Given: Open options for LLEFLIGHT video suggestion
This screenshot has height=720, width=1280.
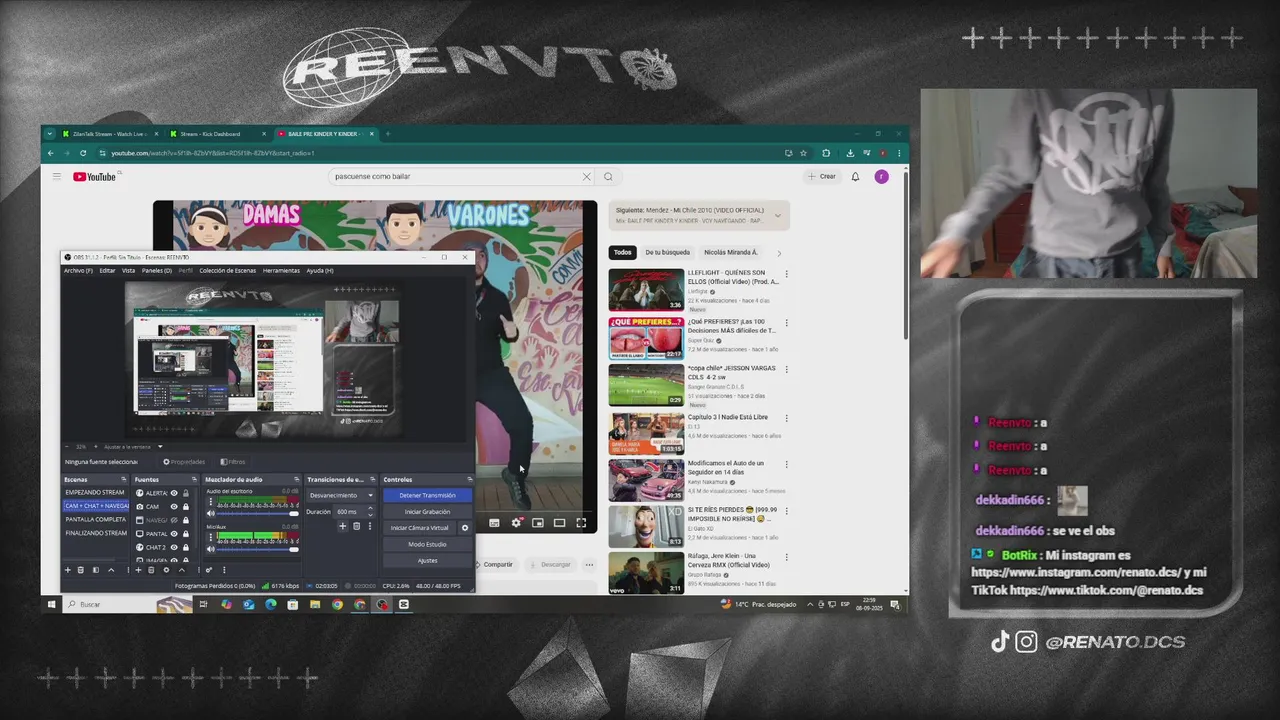Looking at the screenshot, I should click(x=786, y=274).
